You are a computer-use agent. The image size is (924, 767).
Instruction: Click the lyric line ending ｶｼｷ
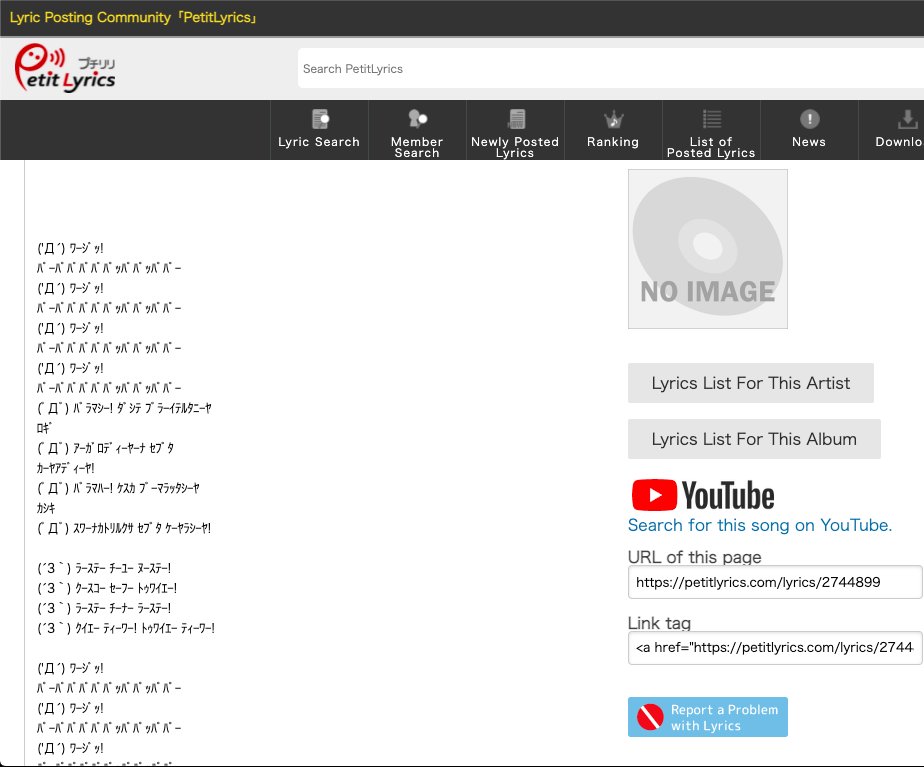click(x=46, y=508)
